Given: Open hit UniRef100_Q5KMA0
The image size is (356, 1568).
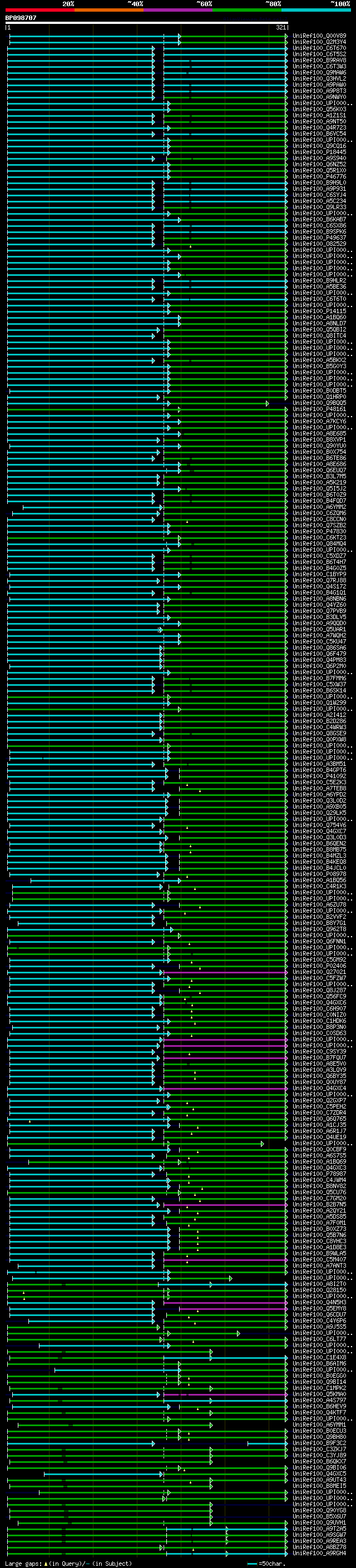Looking at the screenshot, I should (x=319, y=1394).
